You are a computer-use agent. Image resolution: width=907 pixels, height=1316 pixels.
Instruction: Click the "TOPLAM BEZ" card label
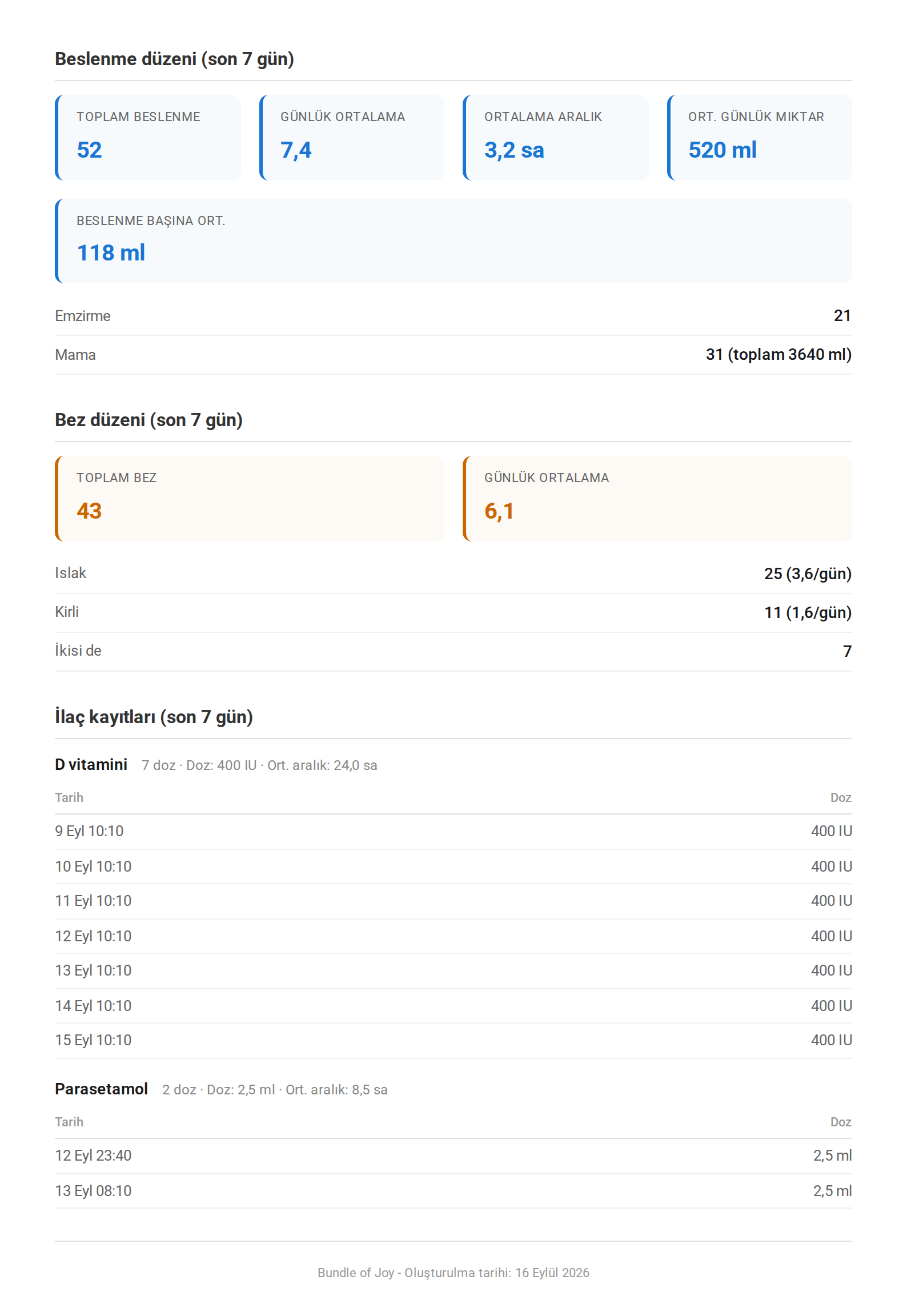coord(117,478)
